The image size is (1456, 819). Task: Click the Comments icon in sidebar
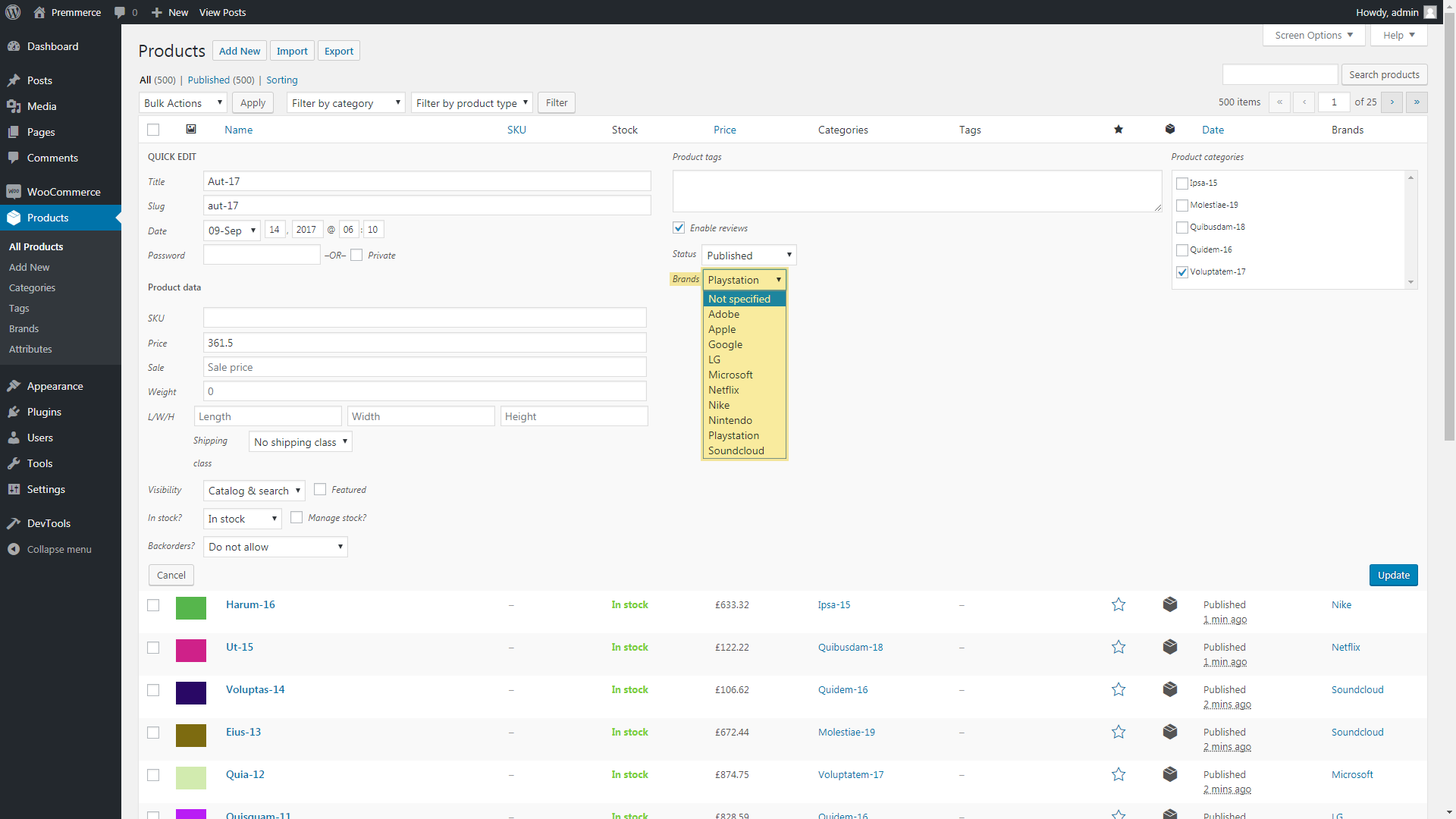click(x=14, y=158)
